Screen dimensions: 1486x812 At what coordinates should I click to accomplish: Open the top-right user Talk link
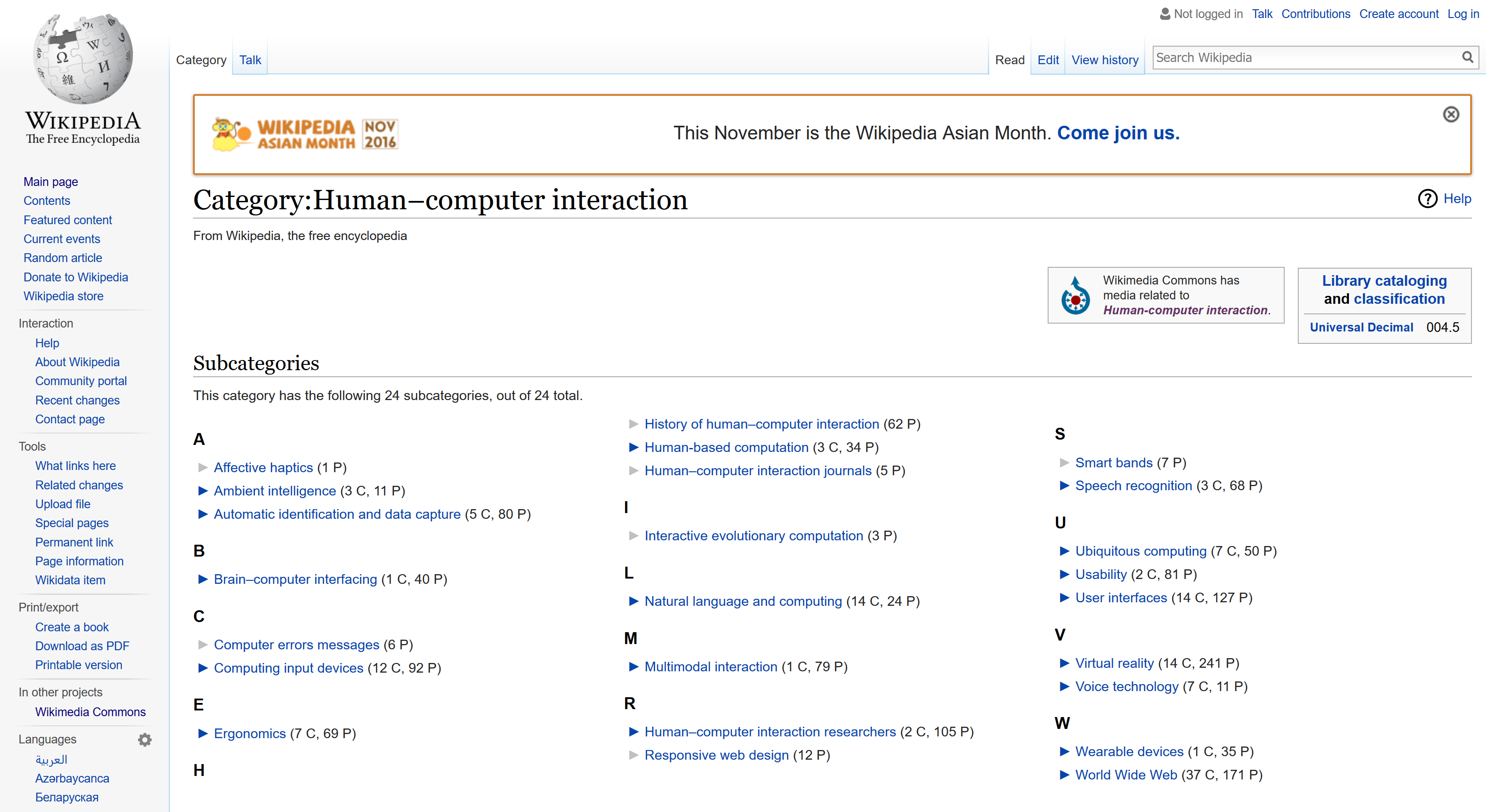1262,14
